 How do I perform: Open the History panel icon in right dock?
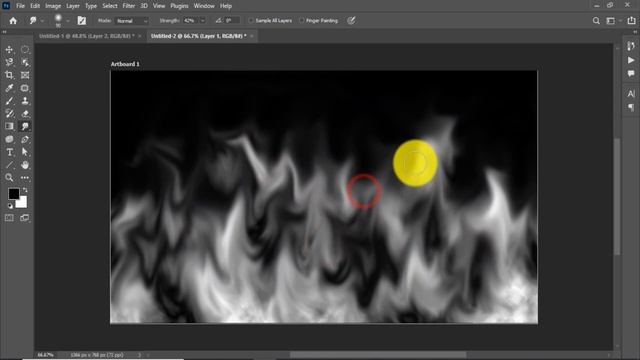tap(631, 46)
